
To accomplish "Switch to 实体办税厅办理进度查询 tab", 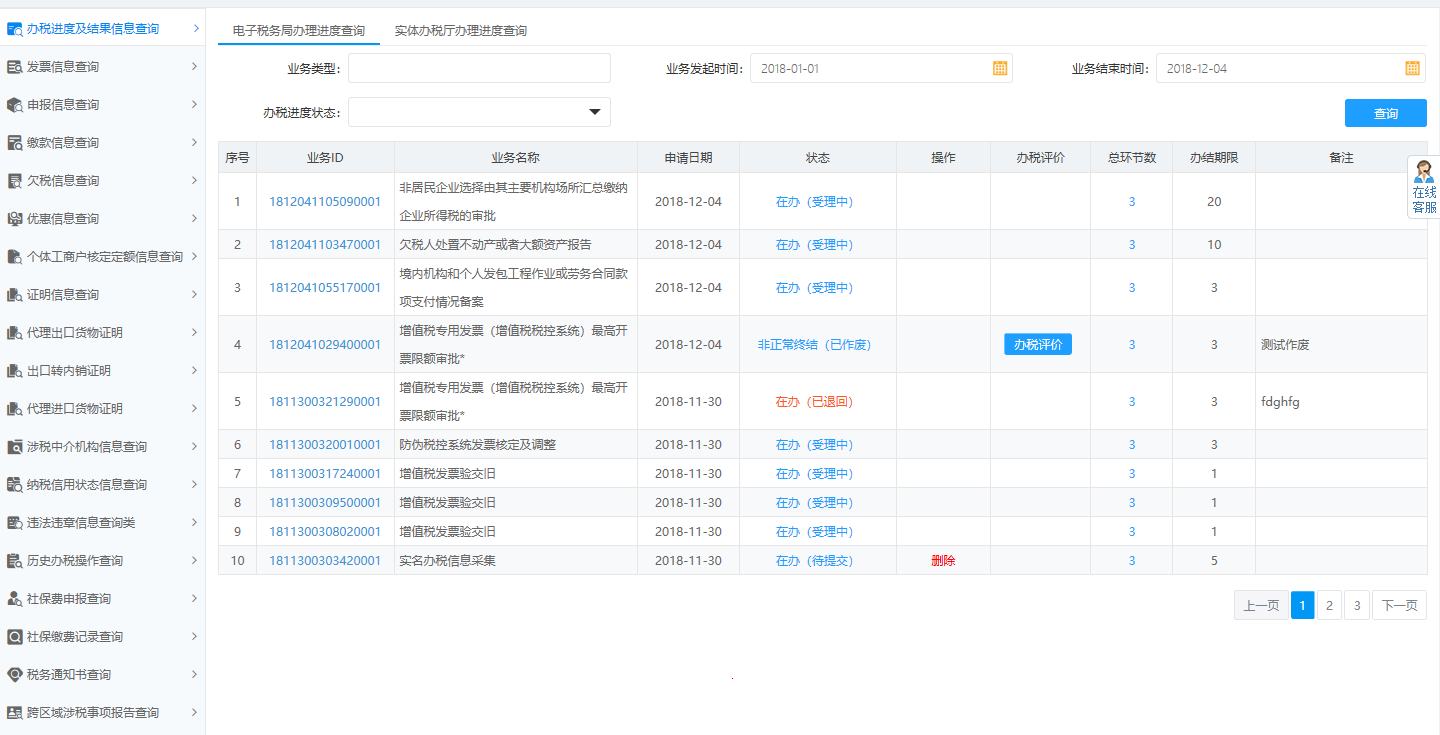I will [x=459, y=30].
